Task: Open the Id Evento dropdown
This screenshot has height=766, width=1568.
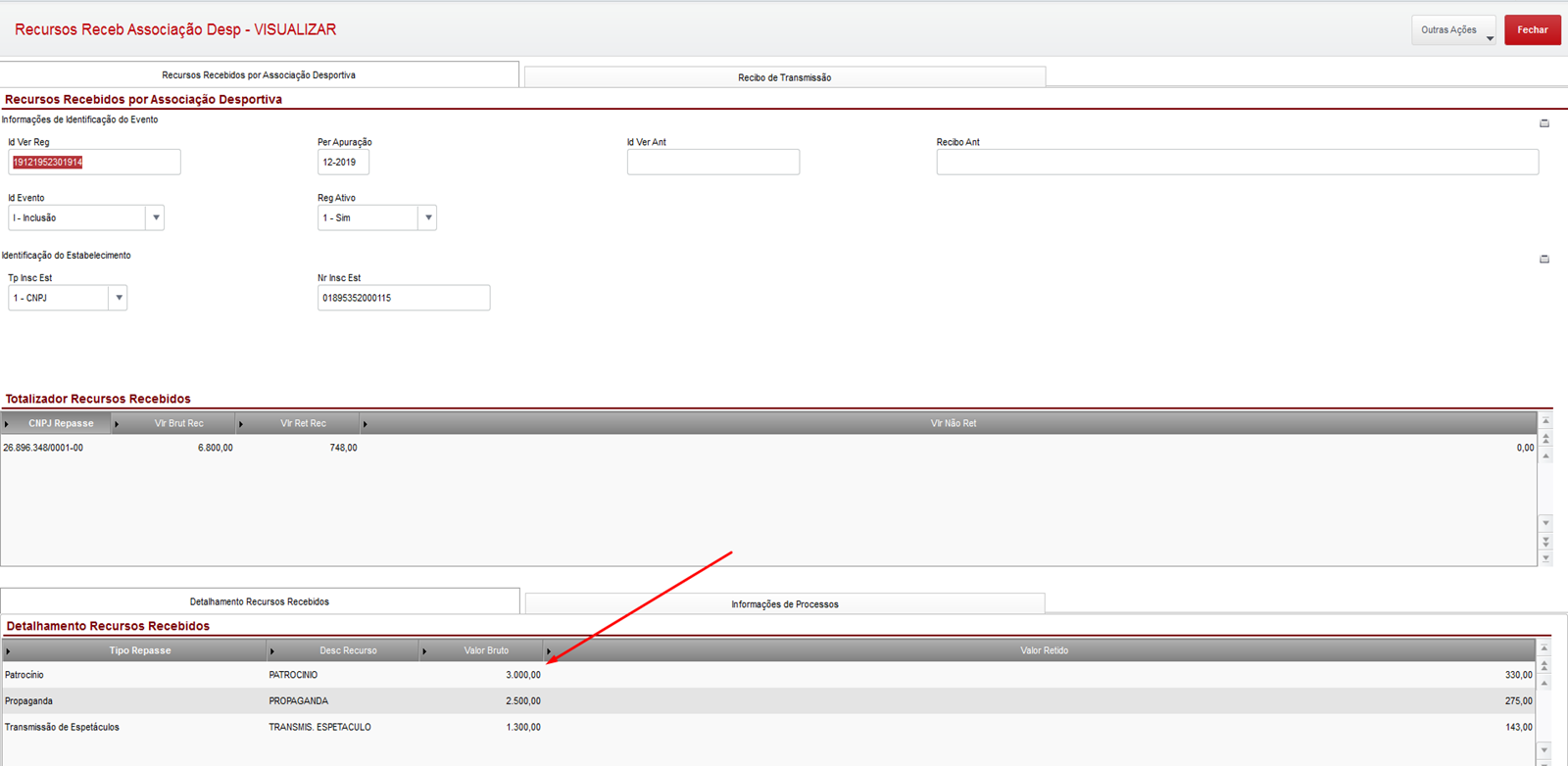Action: click(x=155, y=217)
